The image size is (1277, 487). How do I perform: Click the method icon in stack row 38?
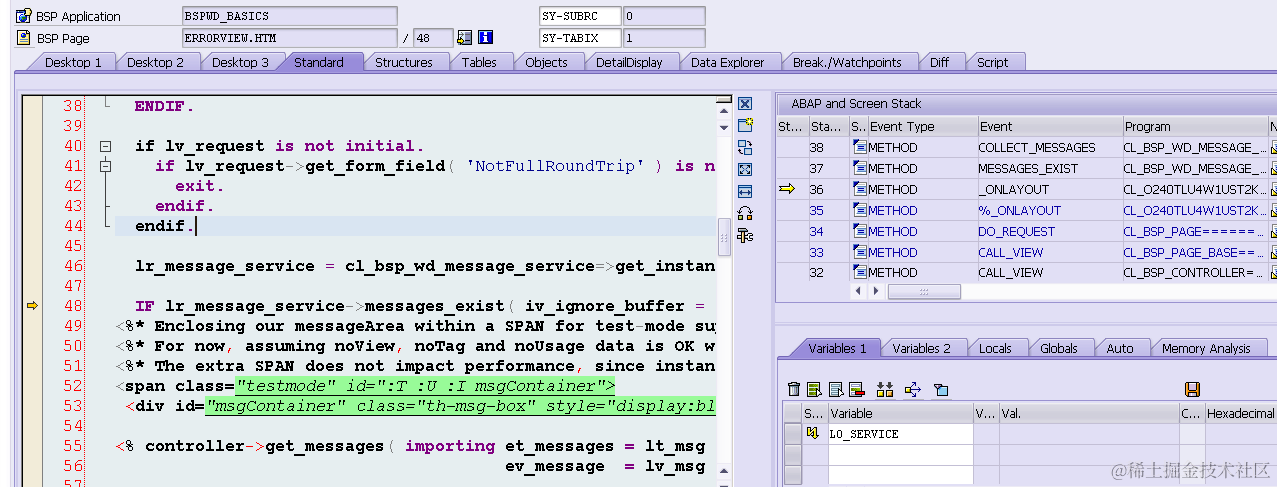click(859, 147)
